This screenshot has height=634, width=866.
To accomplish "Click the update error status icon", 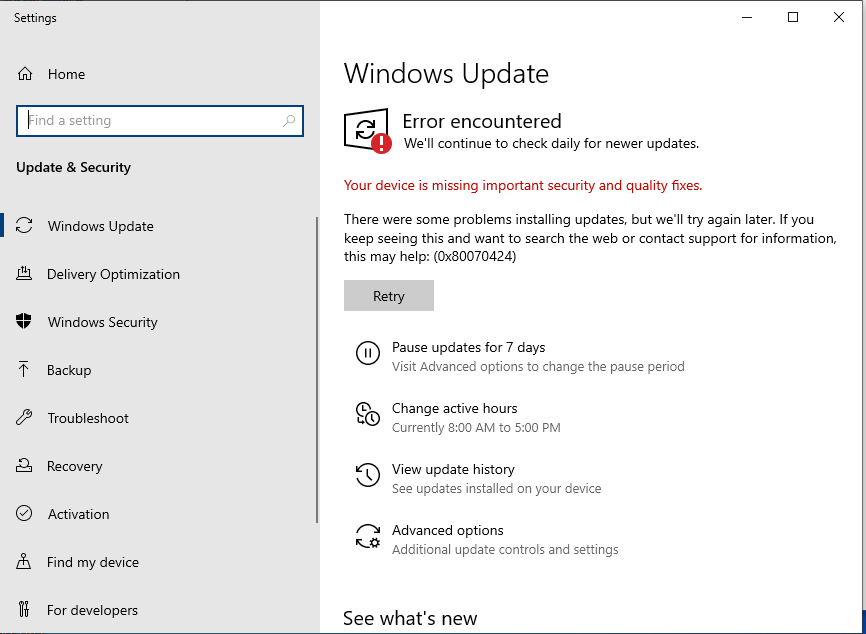I will pyautogui.click(x=367, y=131).
